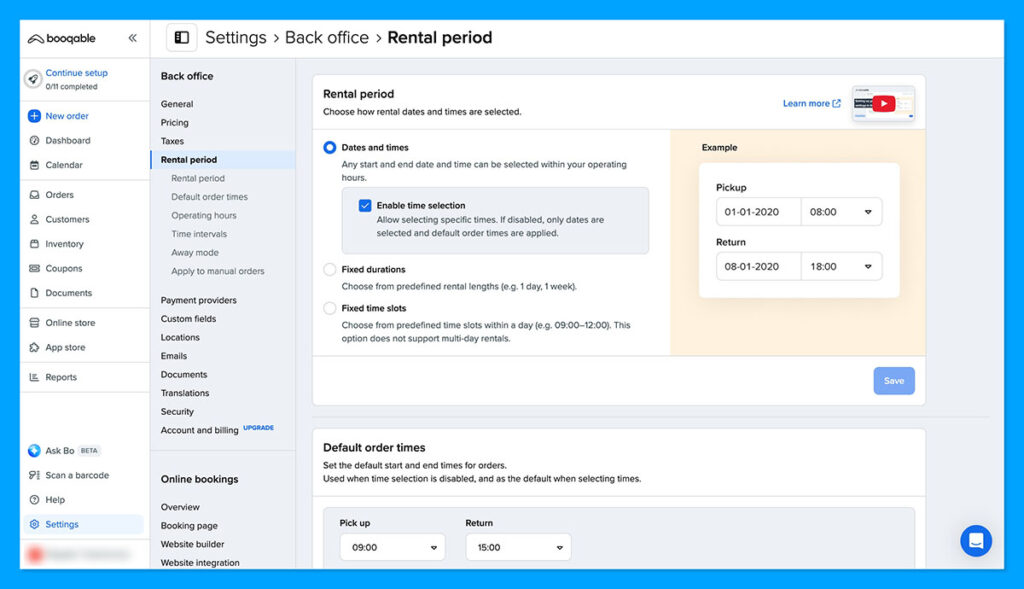This screenshot has width=1024, height=589.
Task: Select the Dates and times radio option
Action: point(330,148)
